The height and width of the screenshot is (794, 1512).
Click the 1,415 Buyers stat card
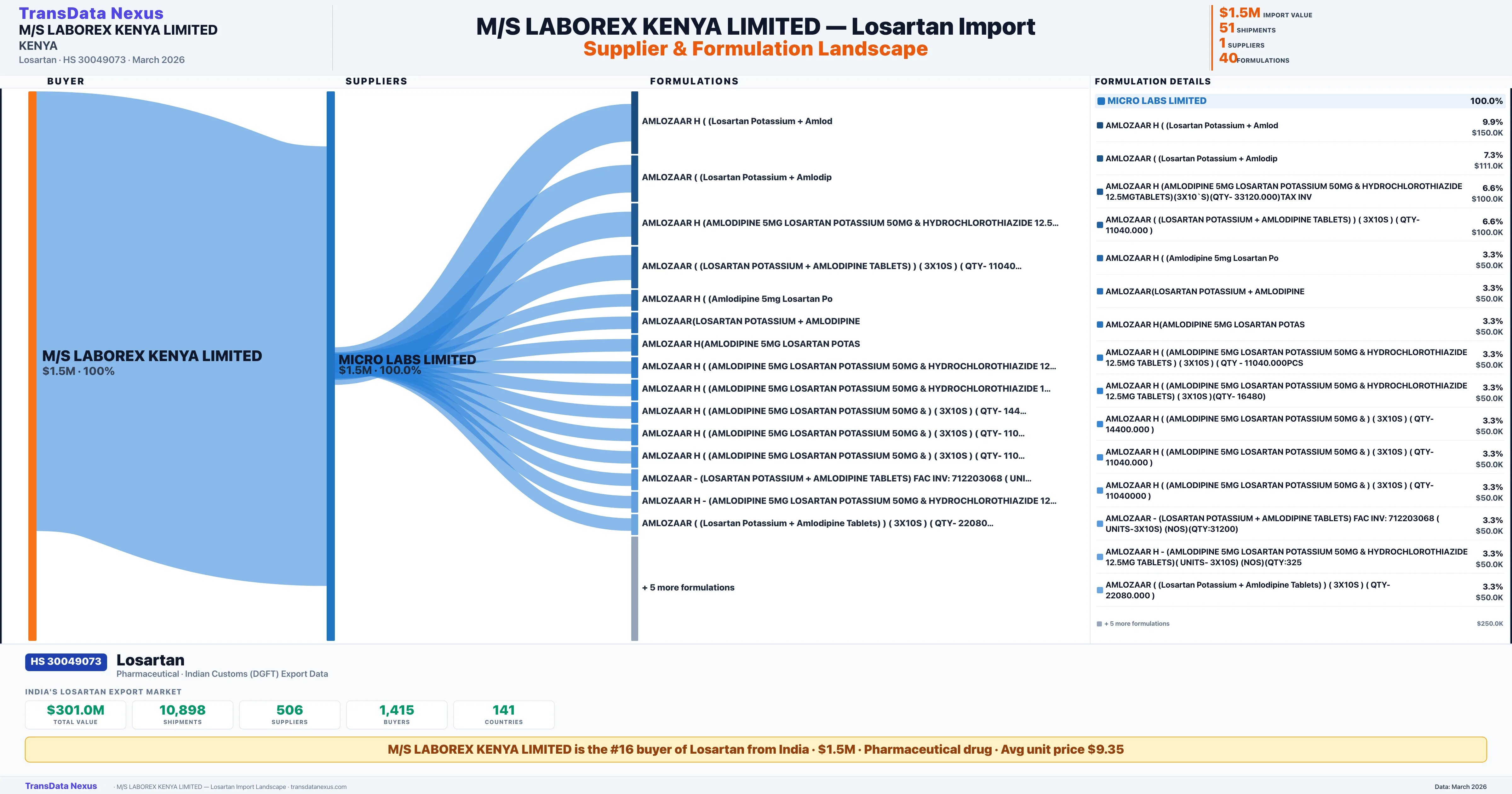click(x=397, y=714)
